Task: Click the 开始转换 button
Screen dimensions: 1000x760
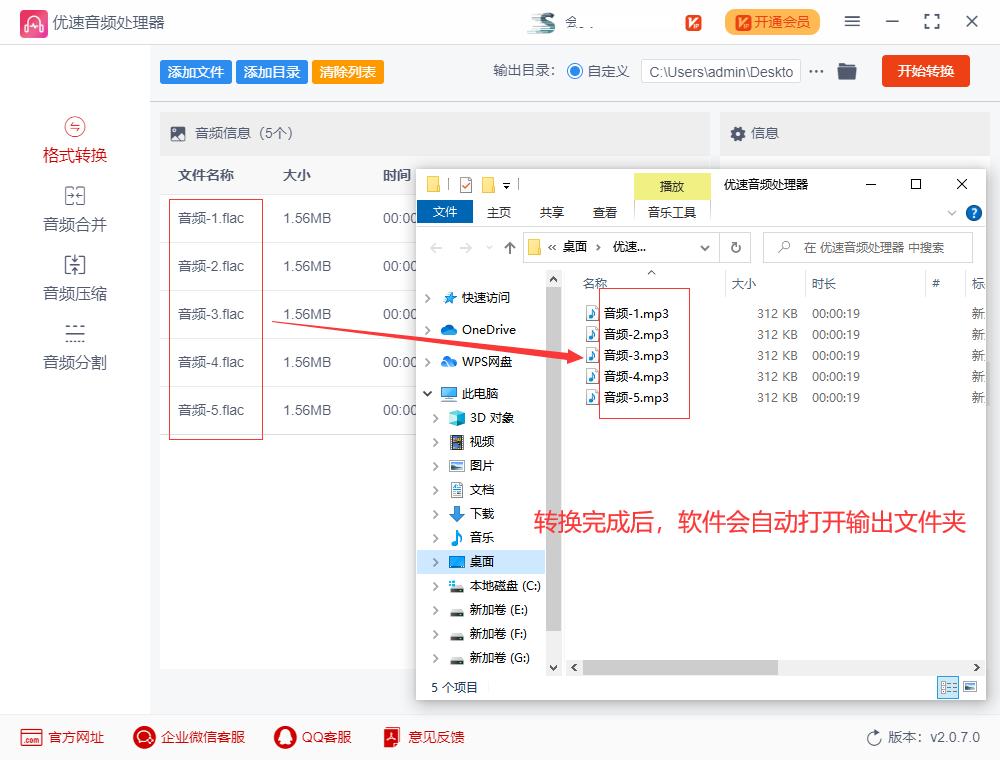Action: tap(925, 71)
